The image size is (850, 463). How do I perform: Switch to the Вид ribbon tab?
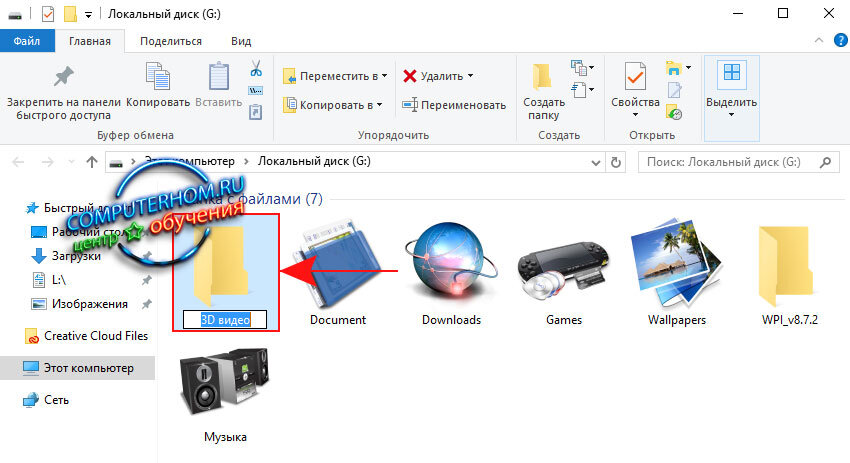coord(241,41)
